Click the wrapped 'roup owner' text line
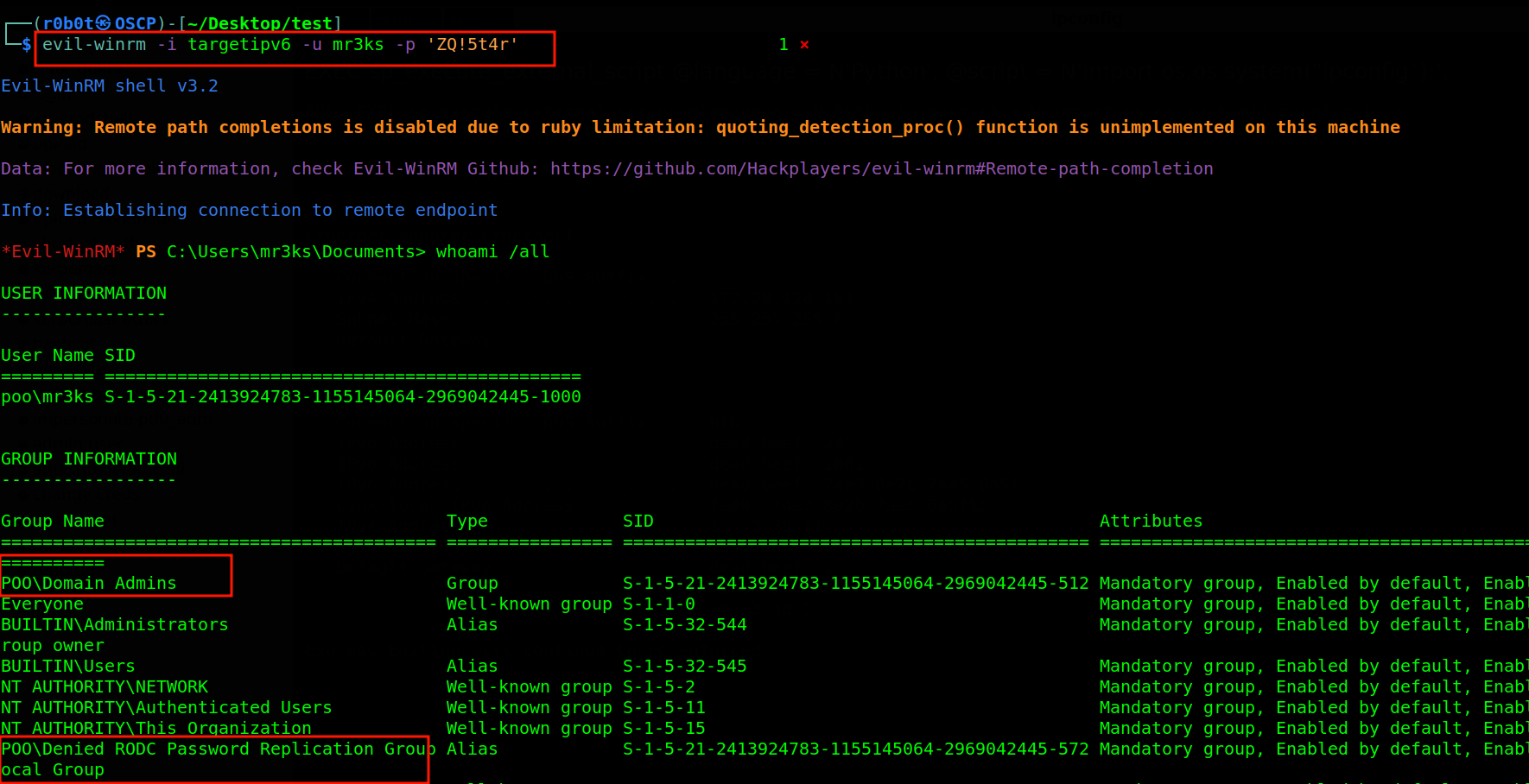 pyautogui.click(x=53, y=646)
